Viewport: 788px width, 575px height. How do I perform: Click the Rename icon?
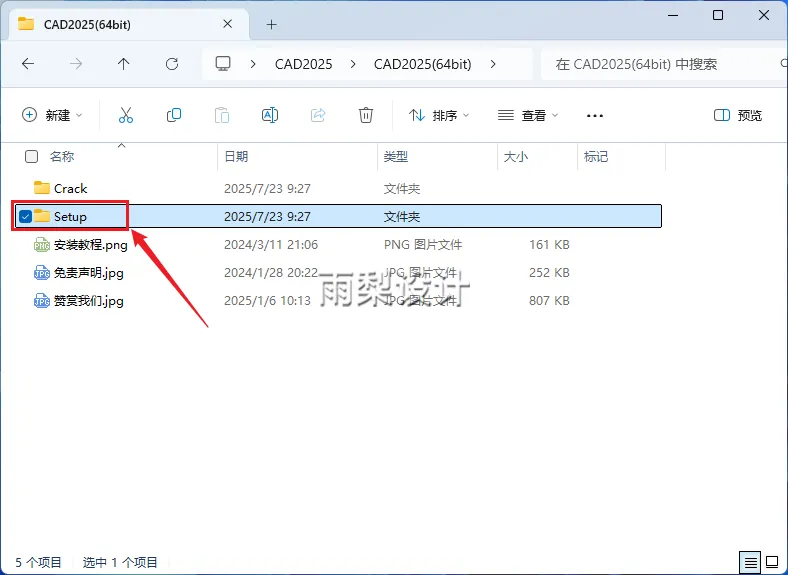(270, 115)
